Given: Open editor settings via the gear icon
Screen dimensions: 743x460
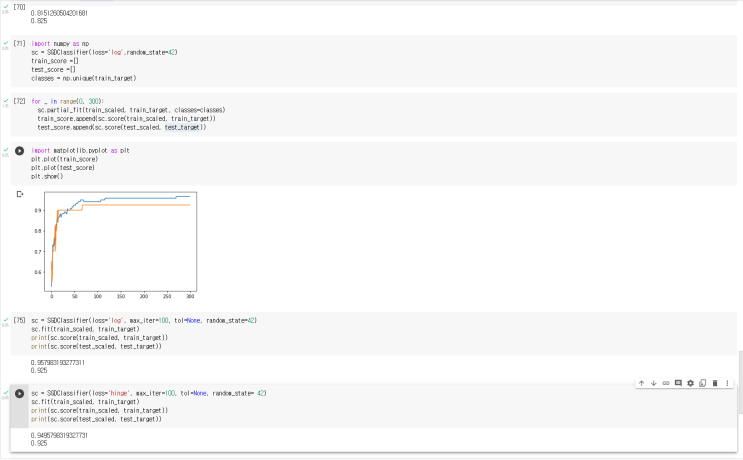Looking at the screenshot, I should coord(690,383).
